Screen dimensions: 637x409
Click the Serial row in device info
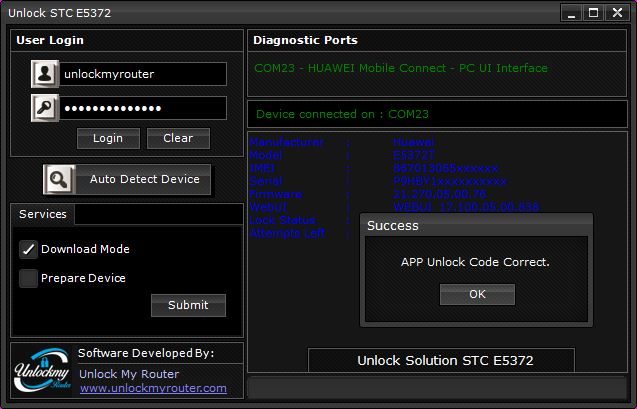[378, 181]
